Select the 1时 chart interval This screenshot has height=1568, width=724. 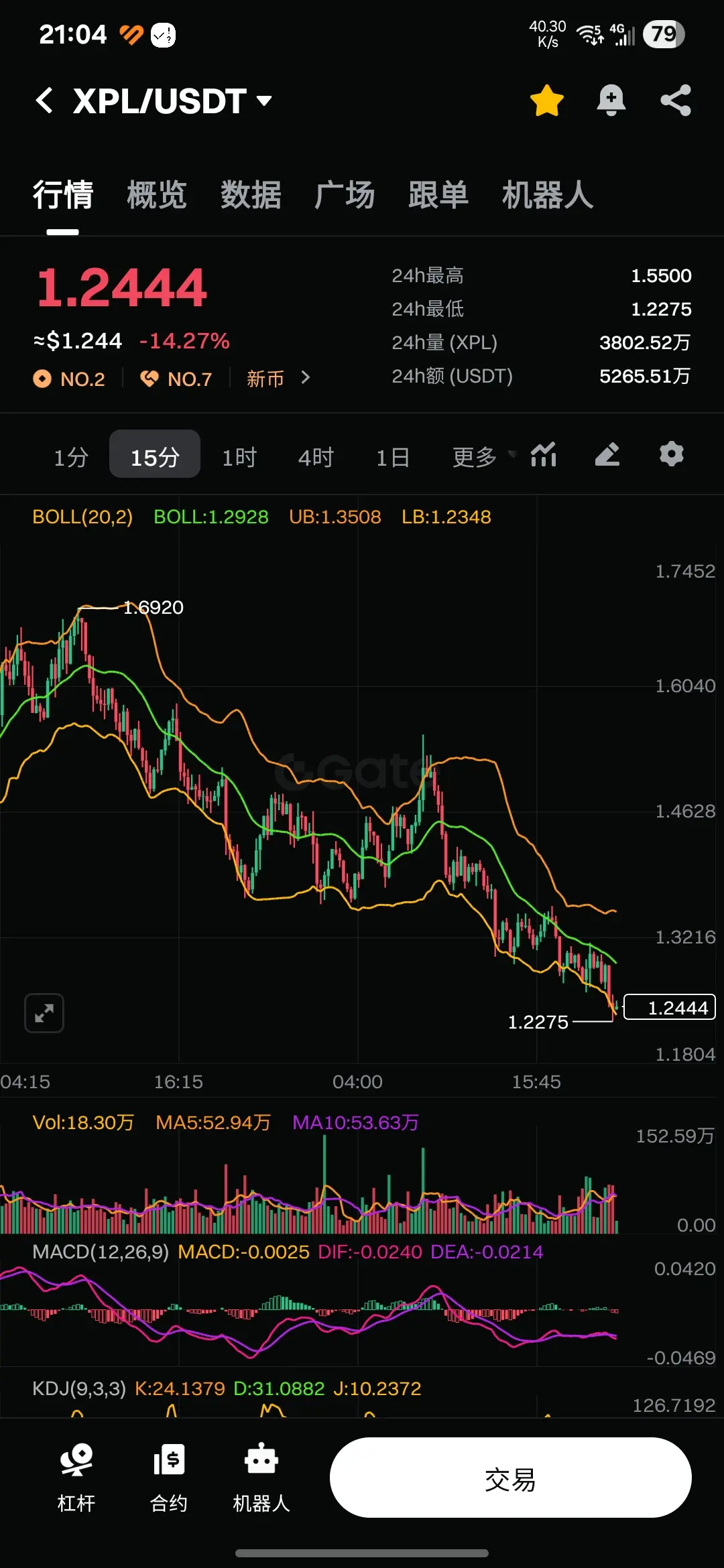(x=239, y=457)
